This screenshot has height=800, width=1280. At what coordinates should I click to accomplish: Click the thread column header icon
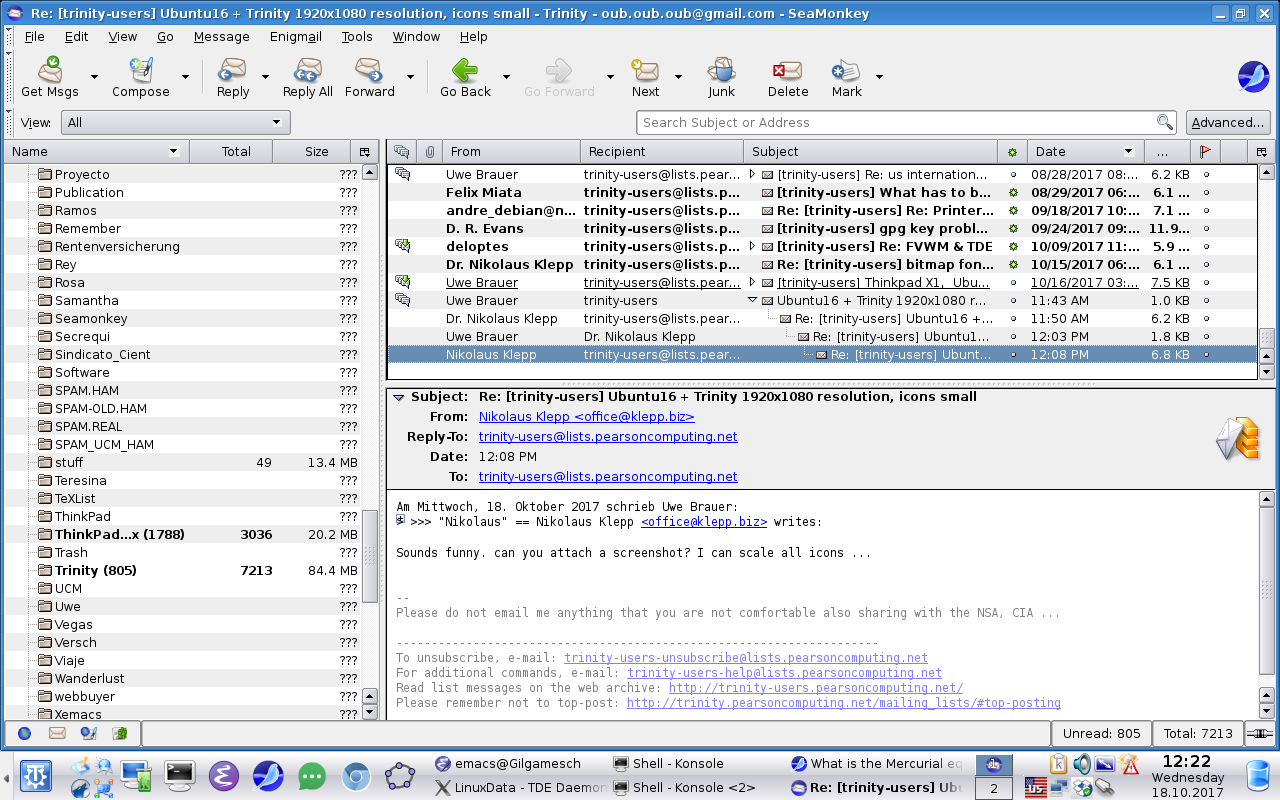401,152
